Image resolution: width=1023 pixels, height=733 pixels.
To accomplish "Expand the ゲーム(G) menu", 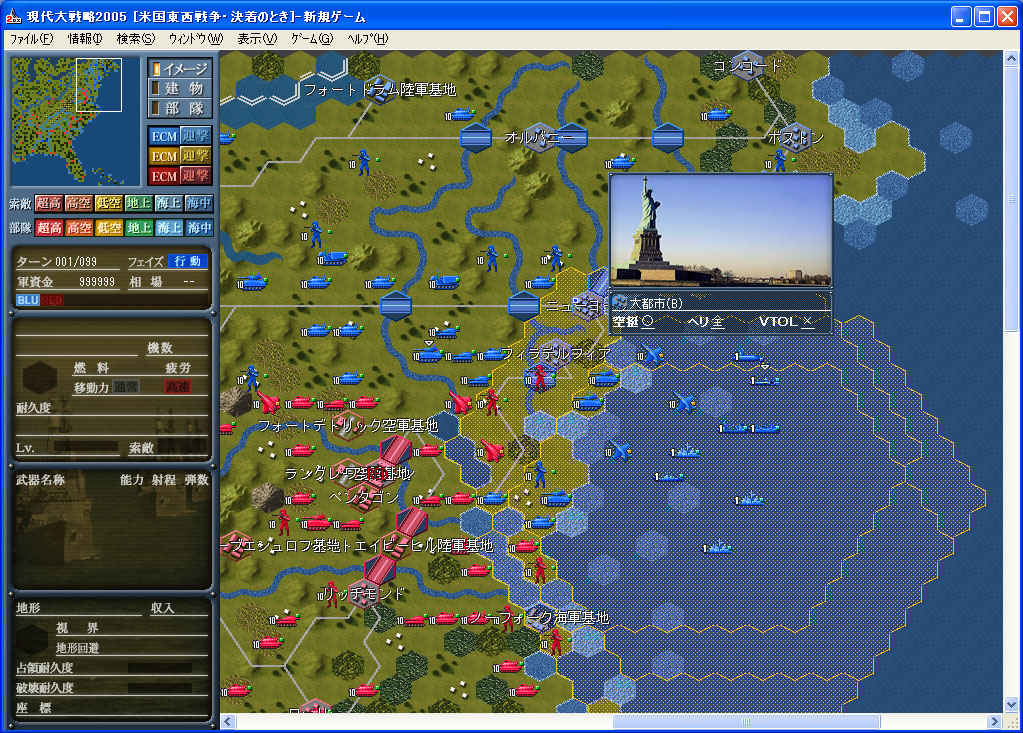I will coord(312,39).
